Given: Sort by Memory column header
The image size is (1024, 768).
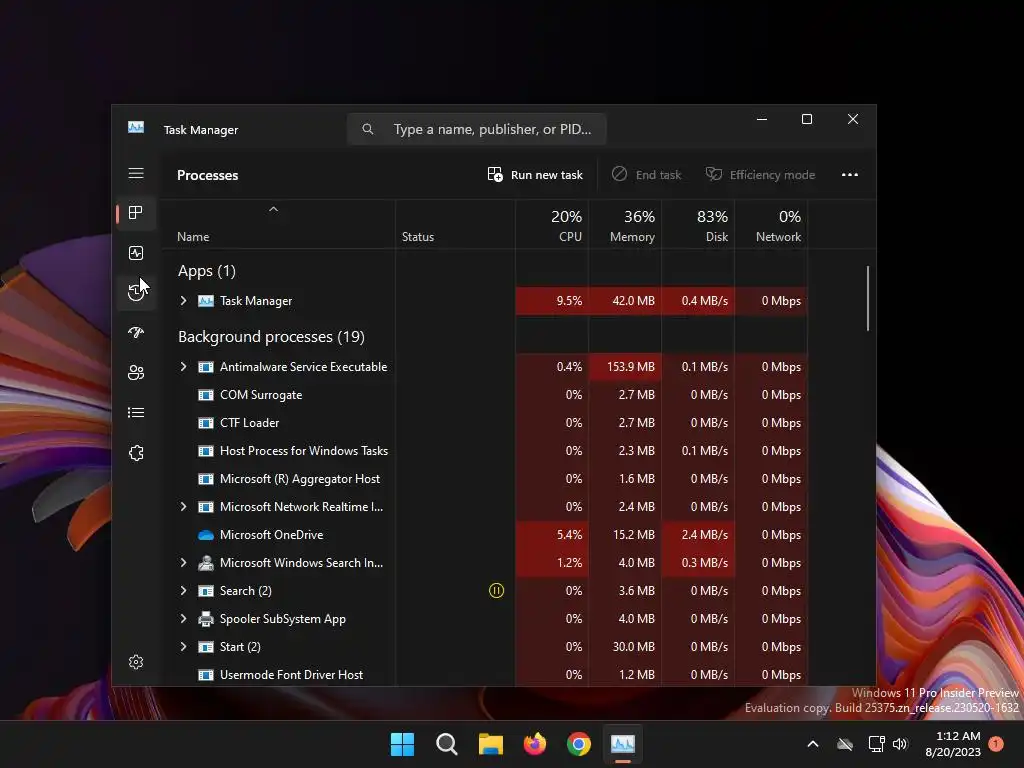Looking at the screenshot, I should click(x=625, y=225).
